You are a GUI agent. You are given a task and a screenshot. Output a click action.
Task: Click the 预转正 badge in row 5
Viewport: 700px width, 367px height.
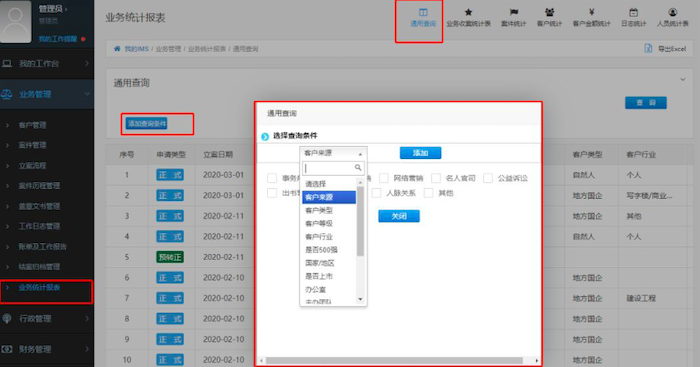pos(170,257)
